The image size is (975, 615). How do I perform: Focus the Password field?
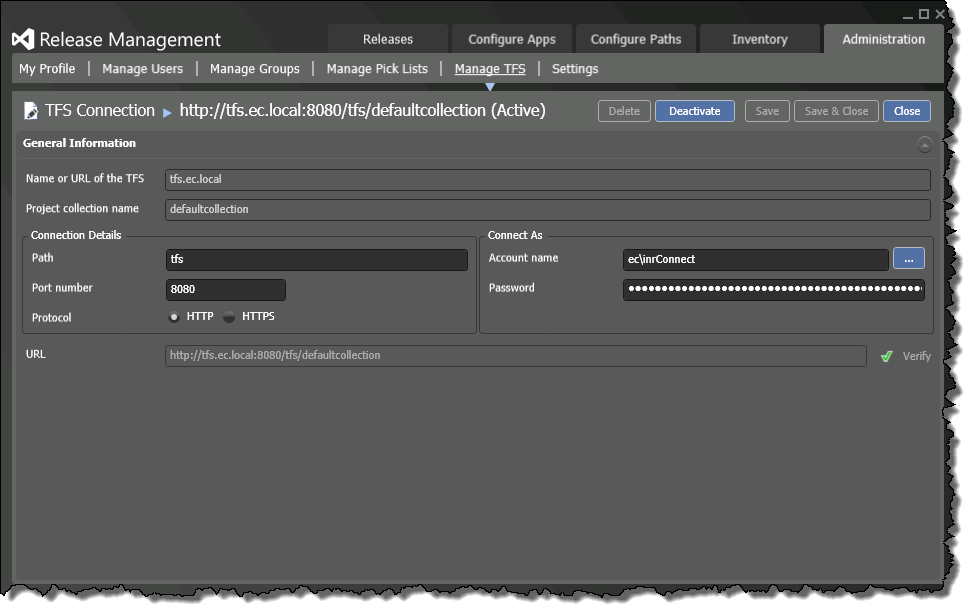pos(773,290)
